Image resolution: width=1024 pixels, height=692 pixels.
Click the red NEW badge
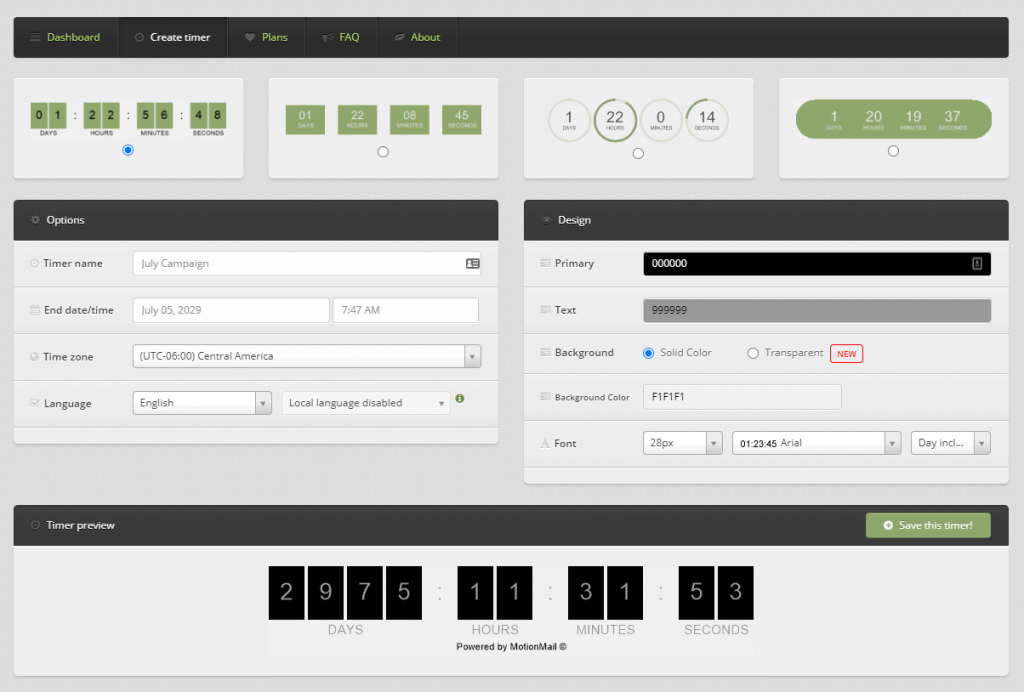846,353
